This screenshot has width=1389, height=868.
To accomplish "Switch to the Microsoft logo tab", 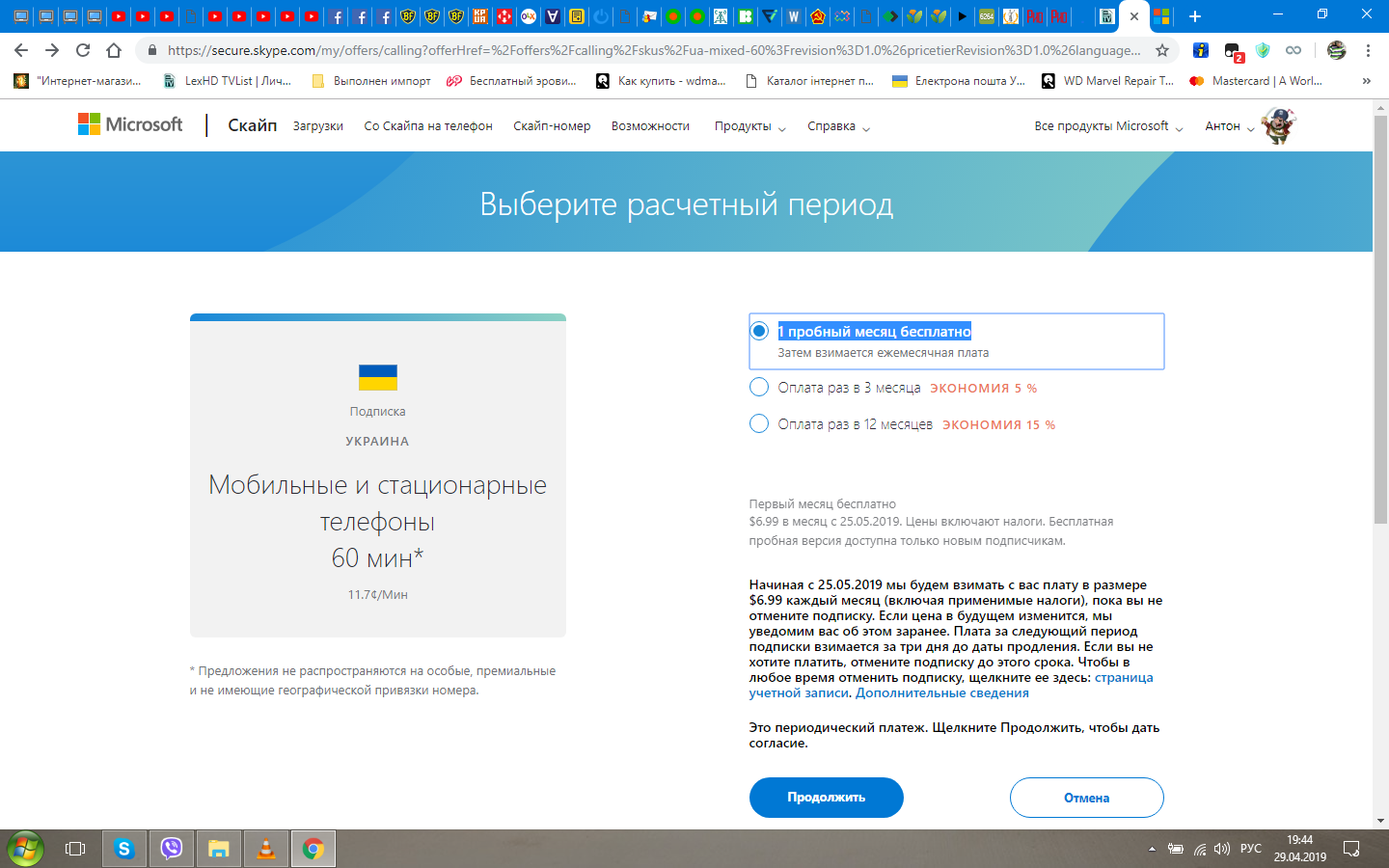I will coord(1162,16).
